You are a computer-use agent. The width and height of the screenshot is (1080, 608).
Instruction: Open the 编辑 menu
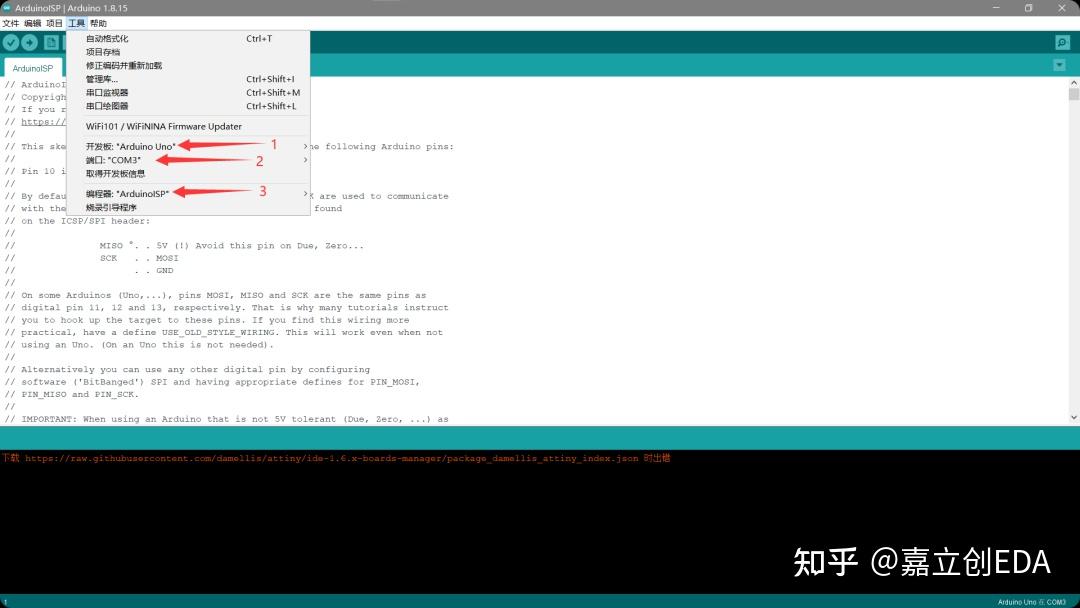tap(35, 22)
